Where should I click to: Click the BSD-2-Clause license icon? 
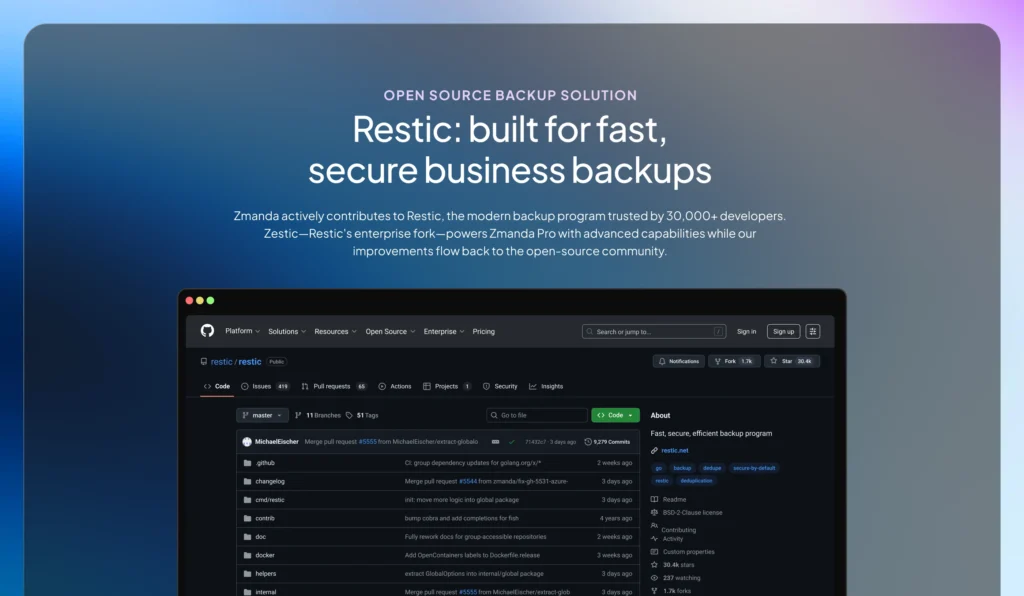pyautogui.click(x=654, y=512)
